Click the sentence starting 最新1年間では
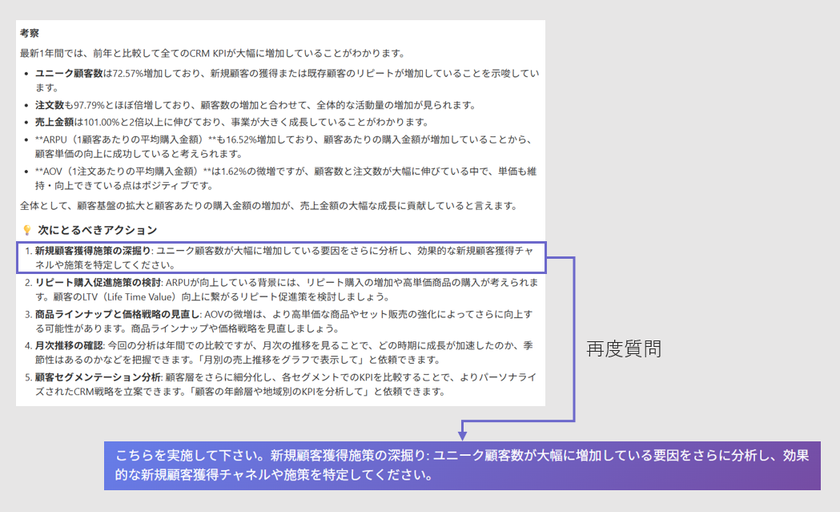840x512 pixels. click(x=213, y=53)
